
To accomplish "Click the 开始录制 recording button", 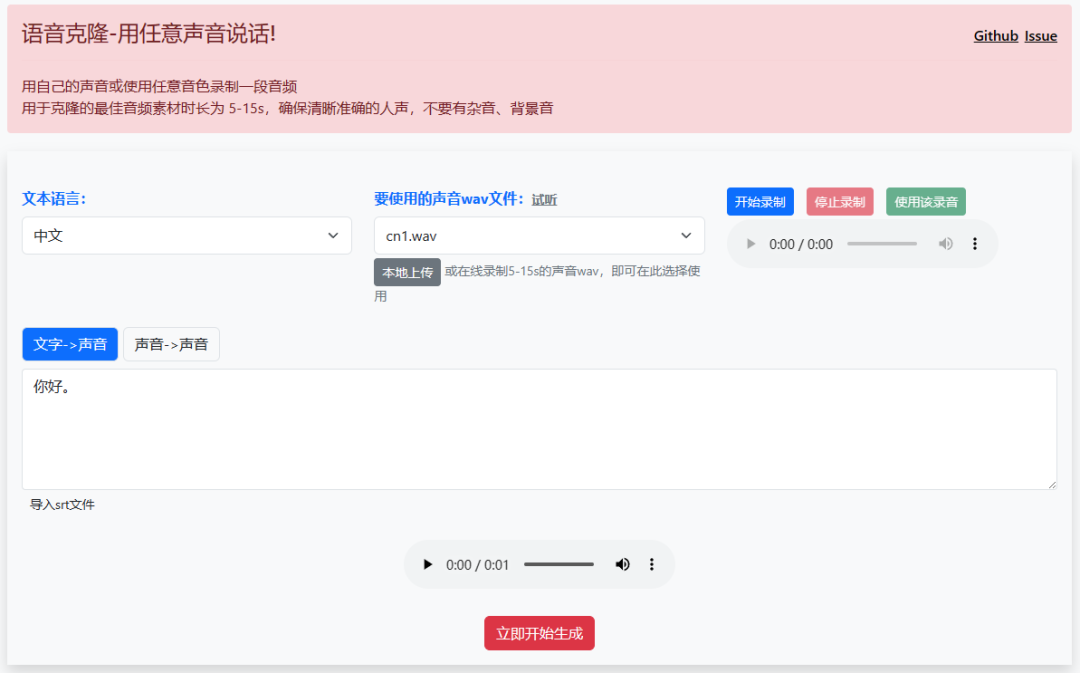I will point(760,201).
